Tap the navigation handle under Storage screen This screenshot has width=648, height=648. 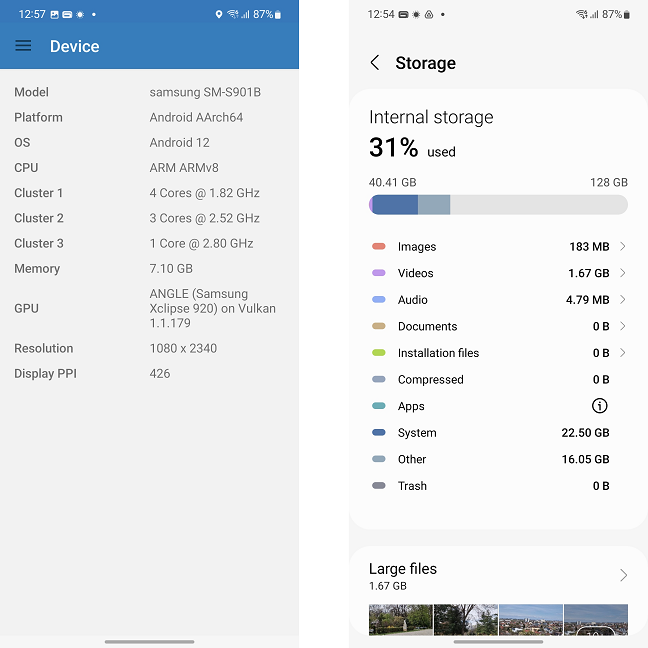click(x=498, y=642)
